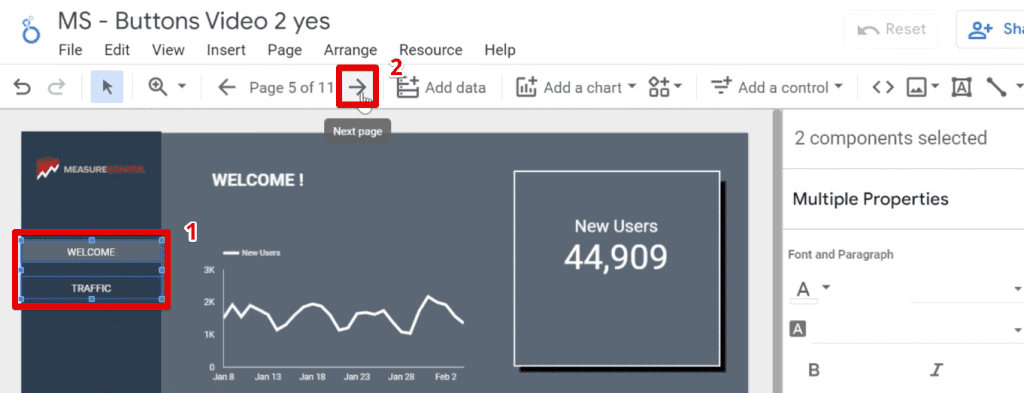Image resolution: width=1024 pixels, height=393 pixels.
Task: Click the 2 components selected label
Action: pos(891,138)
